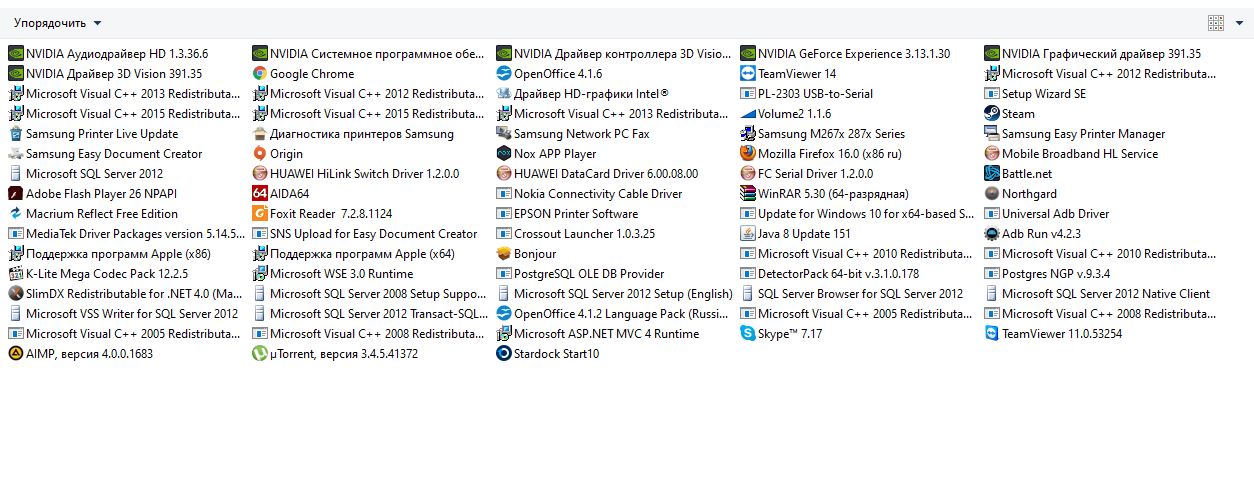Select MediaTek Driver Packages version entry
This screenshot has width=1254, height=495.
126,234
